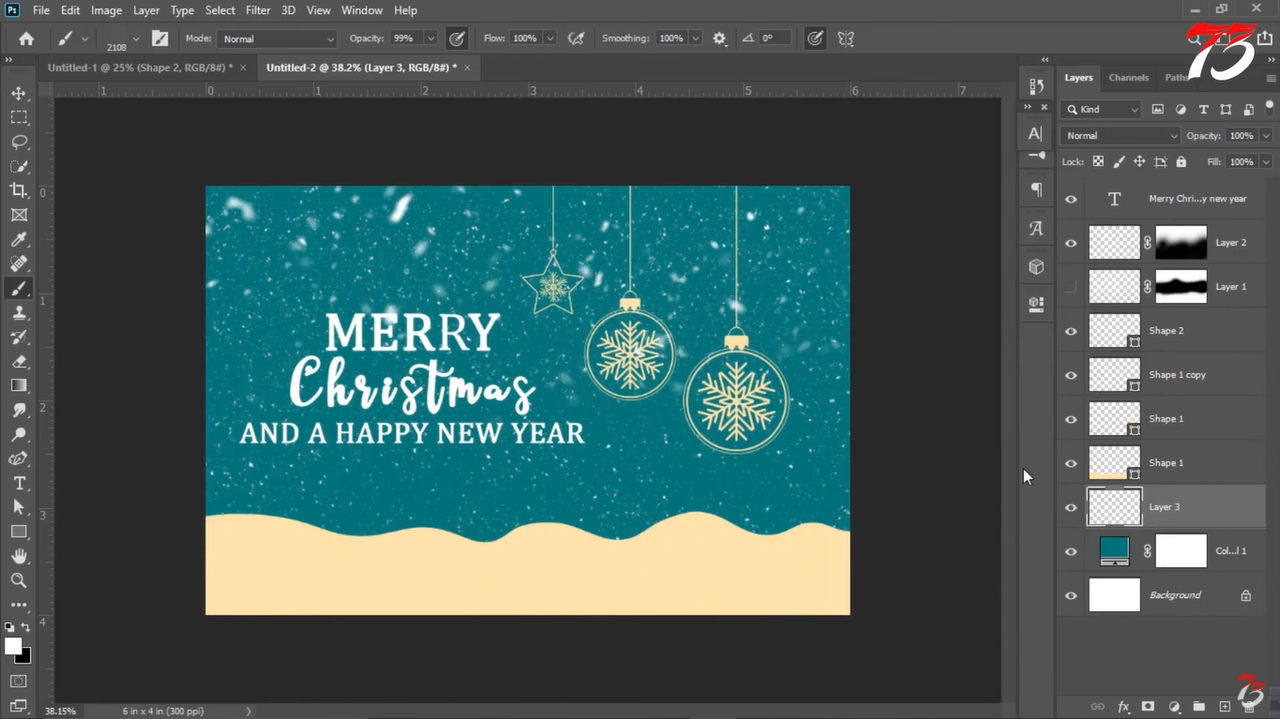
Task: Select the Horizontal Type tool
Action: [x=19, y=483]
